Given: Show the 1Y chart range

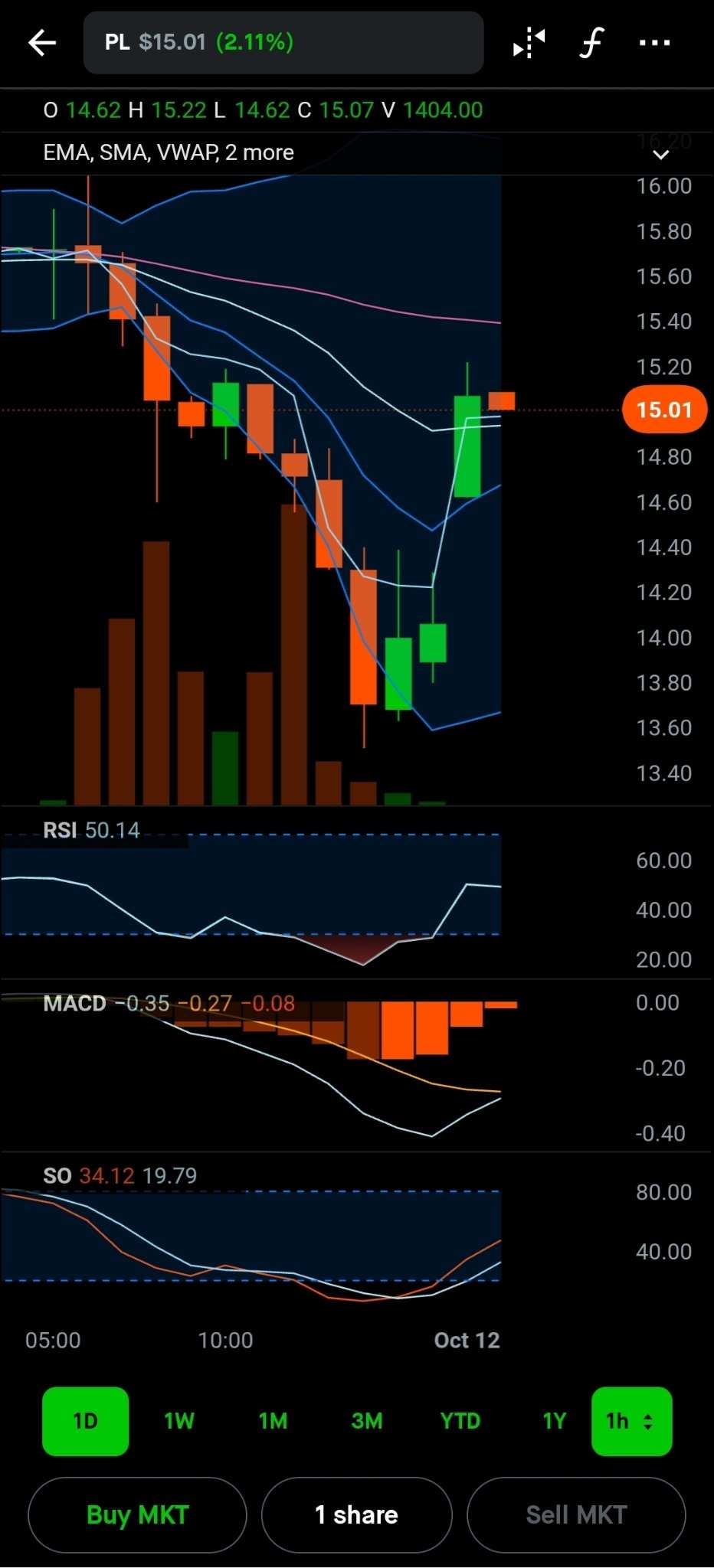Looking at the screenshot, I should 554,1421.
